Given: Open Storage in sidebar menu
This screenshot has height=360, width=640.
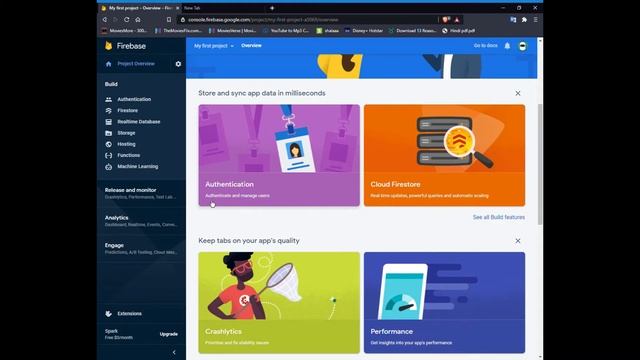Looking at the screenshot, I should point(126,133).
